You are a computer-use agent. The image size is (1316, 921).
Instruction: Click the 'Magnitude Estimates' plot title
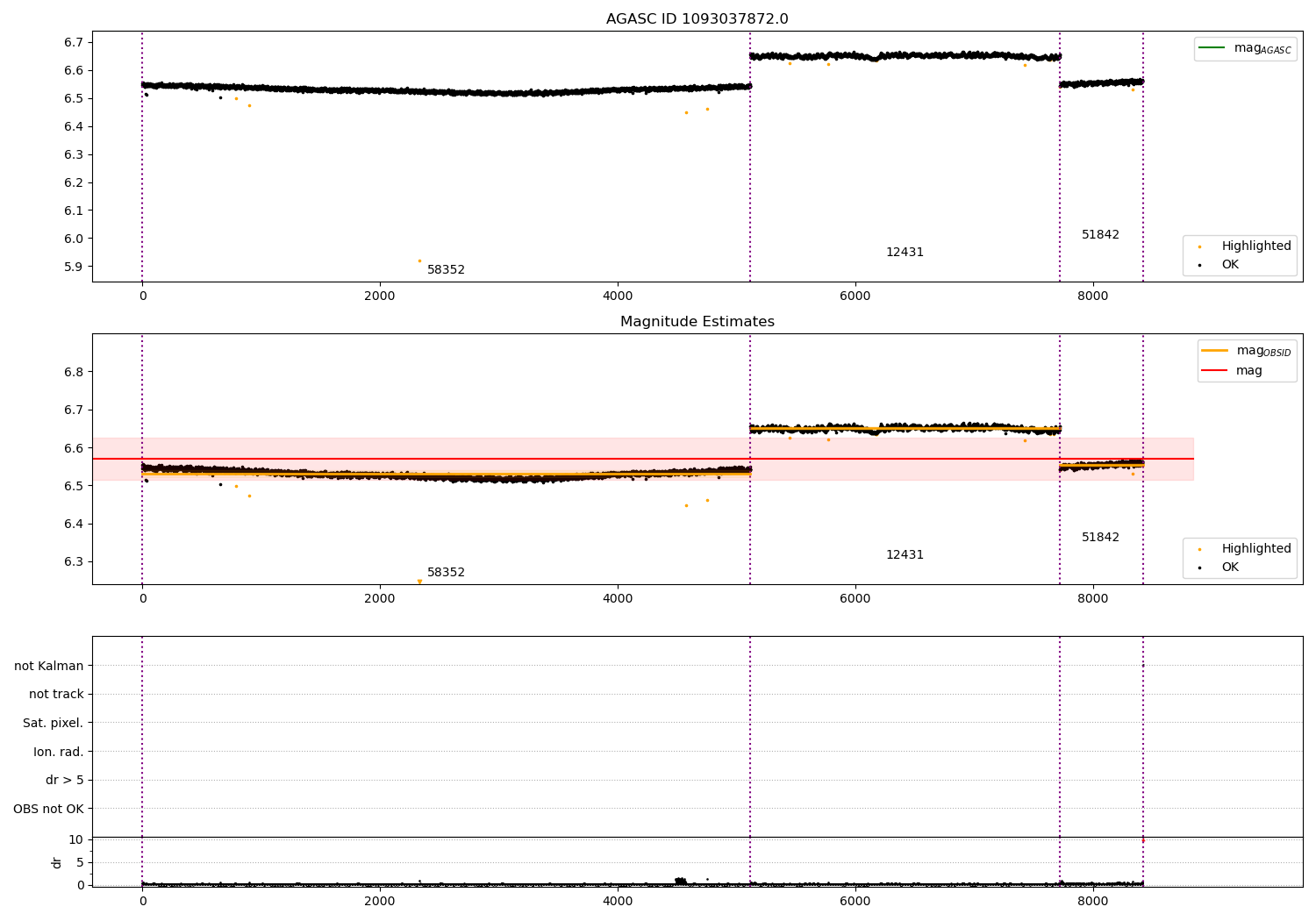point(697,322)
